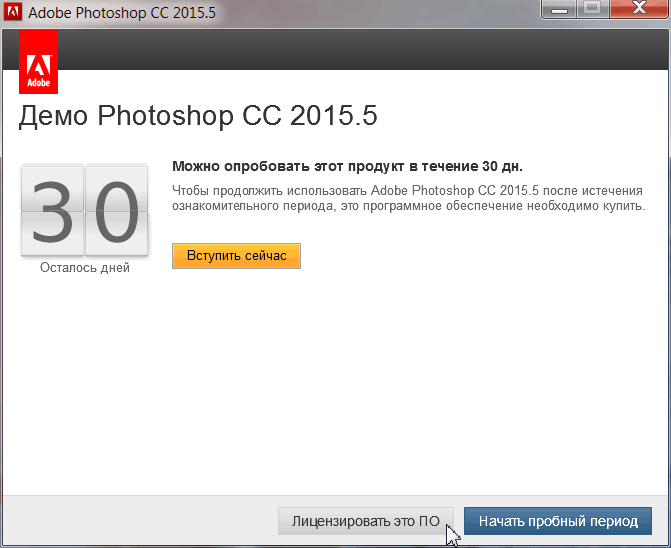This screenshot has height=548, width=671.
Task: Click "Лицензировать это ПО" button
Action: click(365, 521)
